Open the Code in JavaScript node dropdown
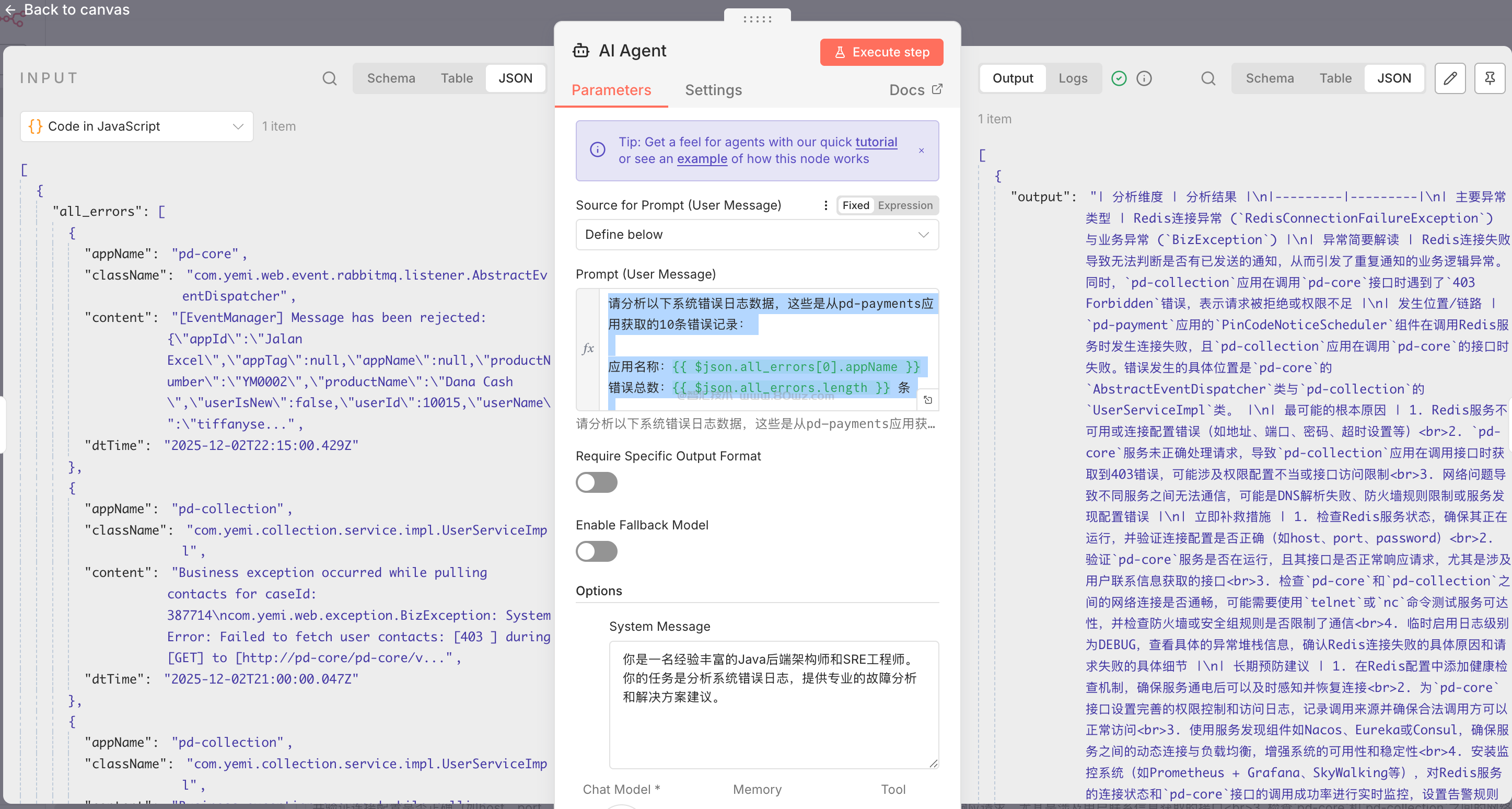This screenshot has height=809, width=1512. 136,126
